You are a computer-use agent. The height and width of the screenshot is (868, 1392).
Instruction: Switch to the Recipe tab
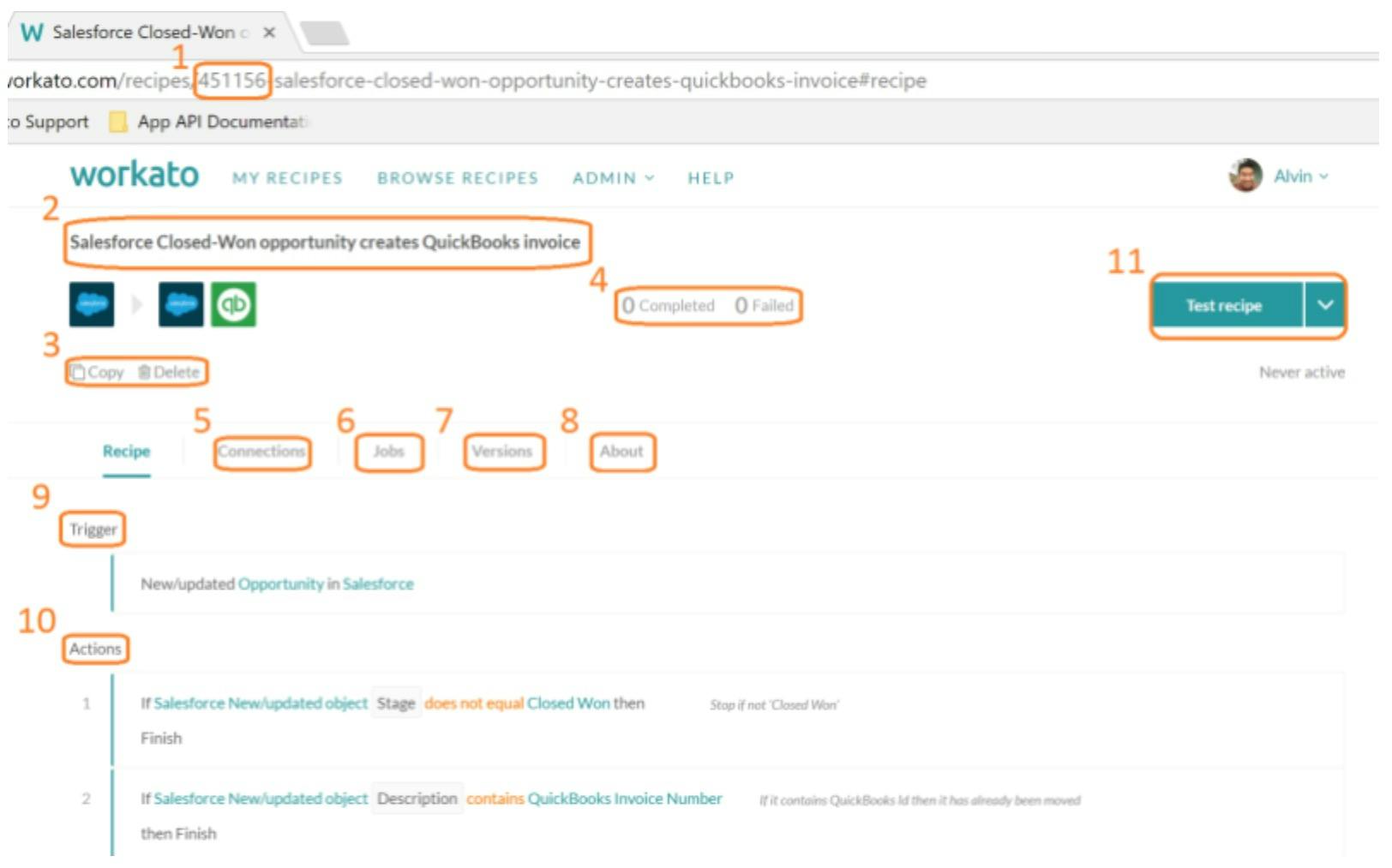coord(126,451)
